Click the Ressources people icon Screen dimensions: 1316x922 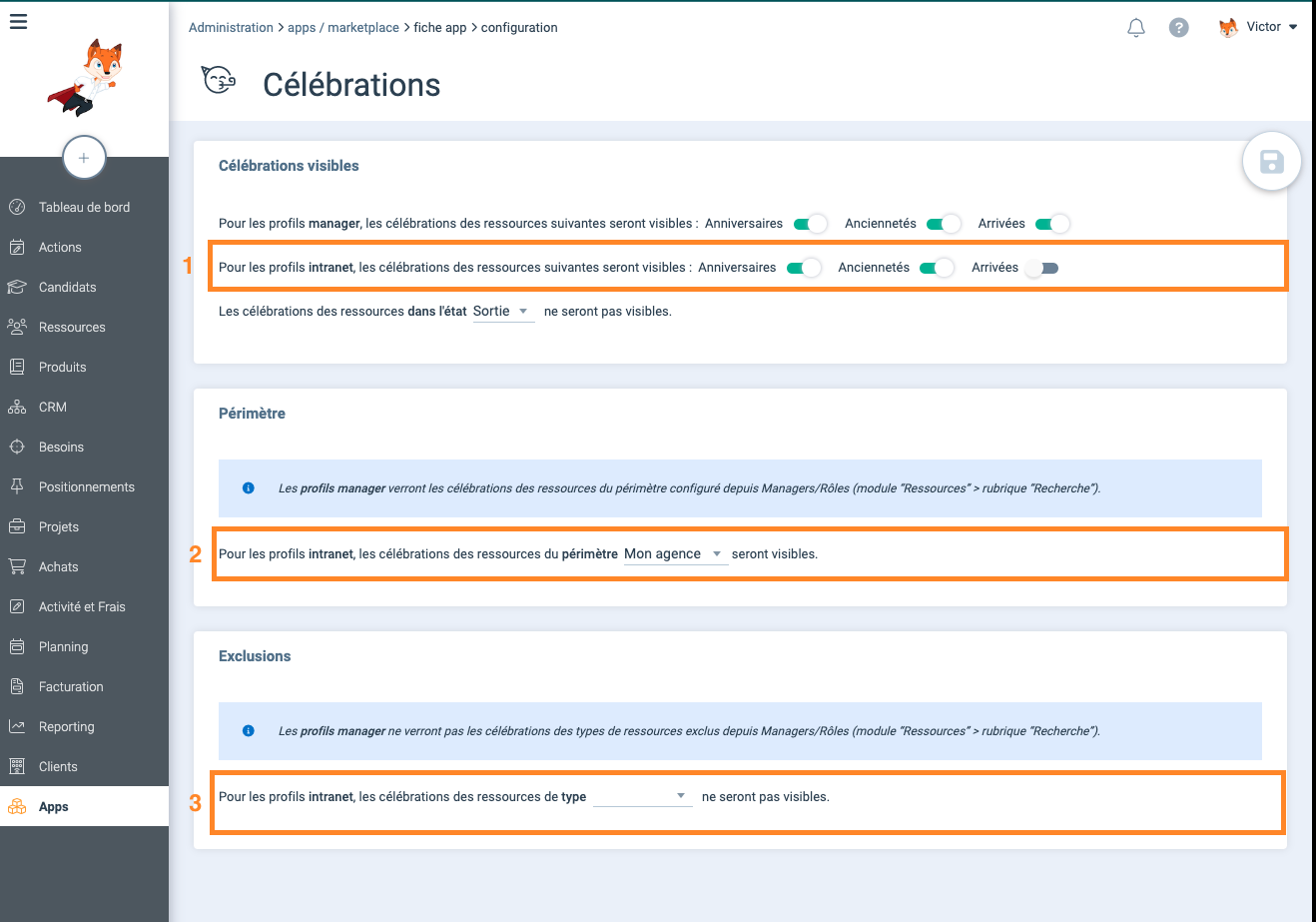[17, 327]
